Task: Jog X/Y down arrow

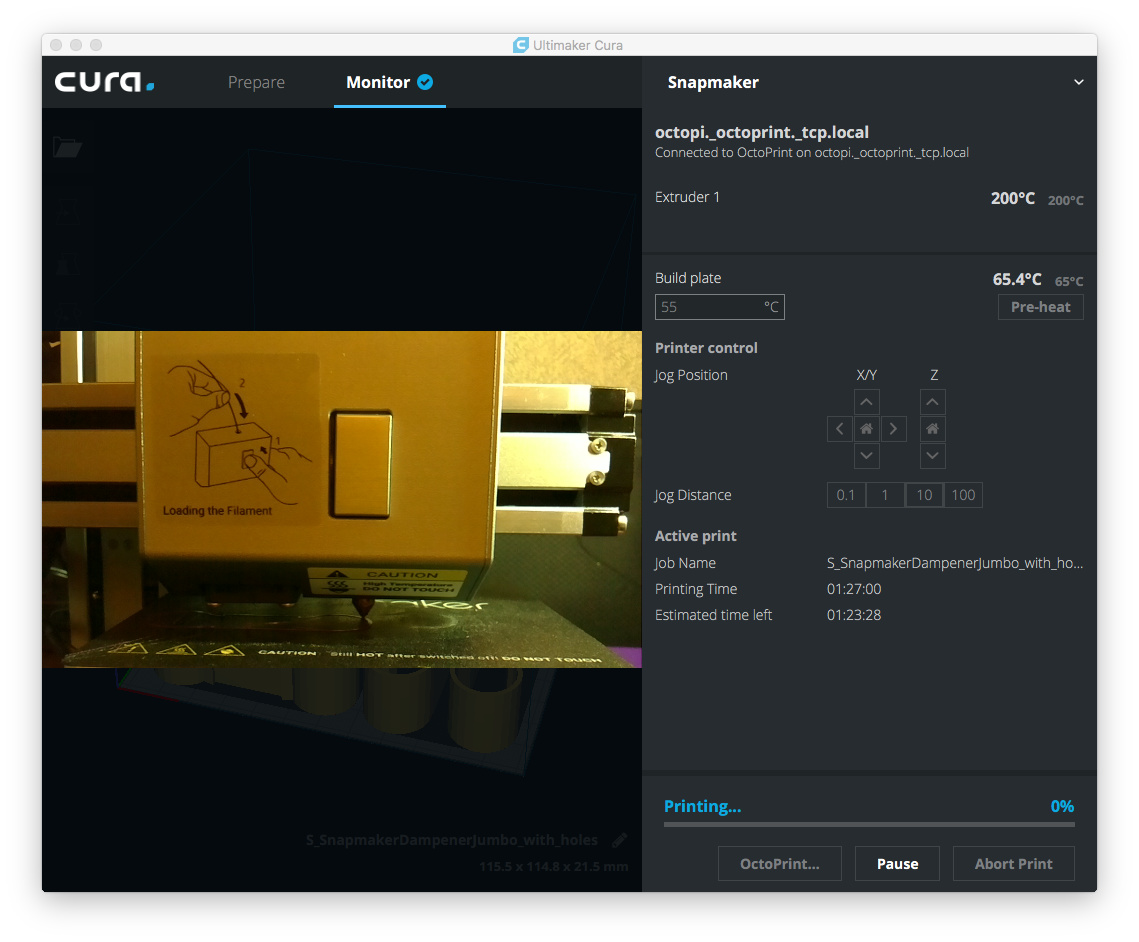Action: point(866,455)
